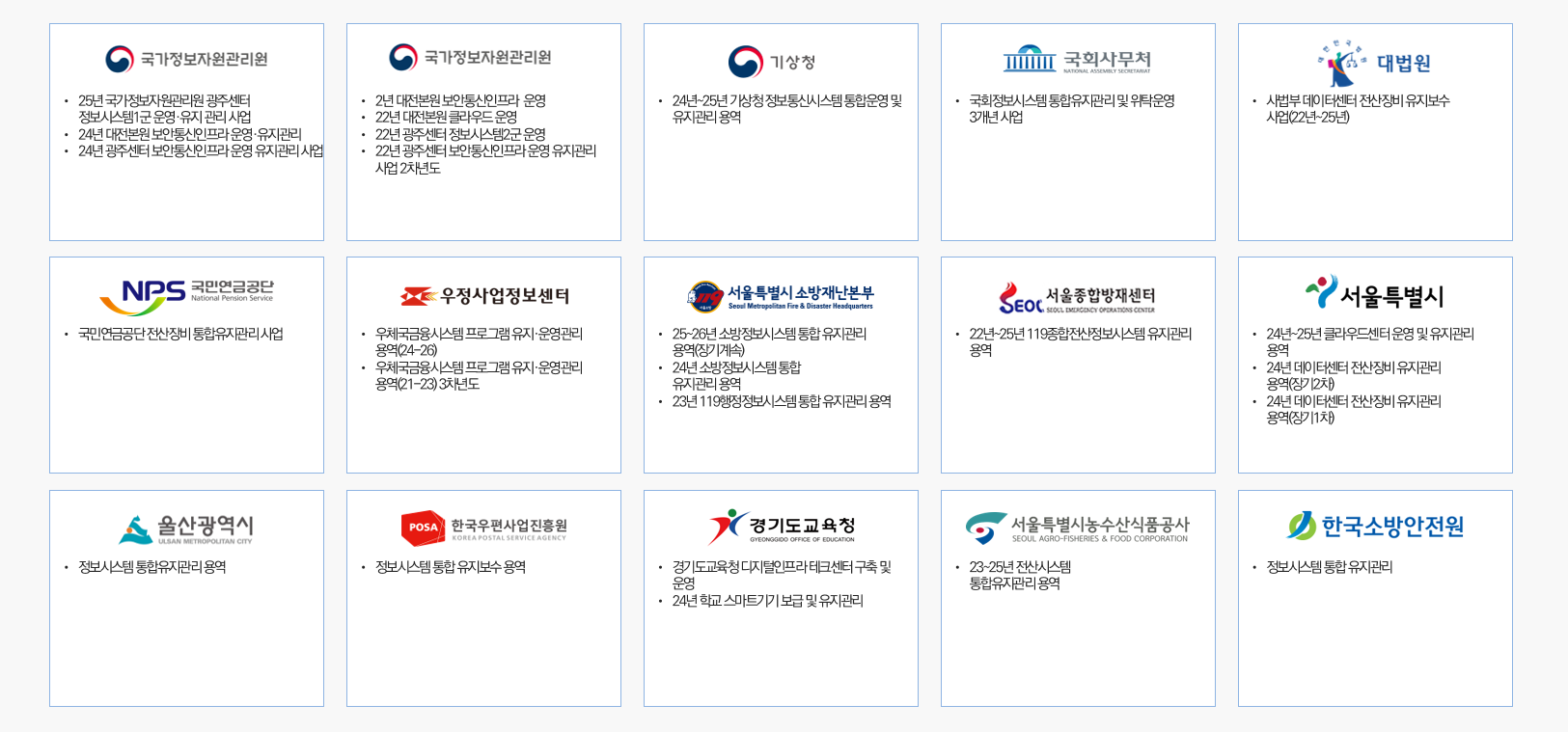Select '경기도교육청 디지털인프라 테크센터 구축 및 운영'
The height and width of the screenshot is (732, 1568).
click(x=782, y=576)
